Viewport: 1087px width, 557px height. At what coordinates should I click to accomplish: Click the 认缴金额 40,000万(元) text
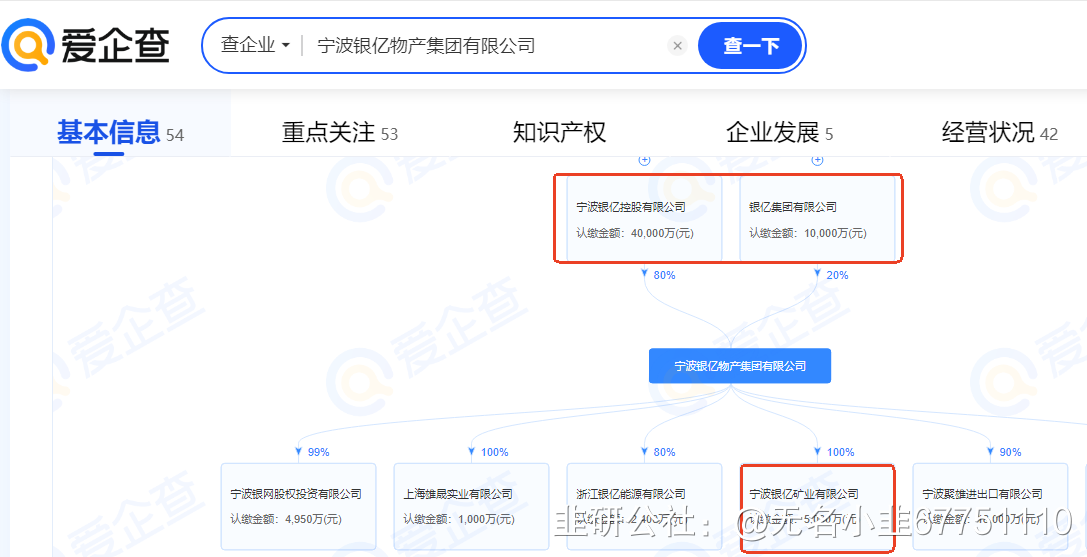[635, 234]
